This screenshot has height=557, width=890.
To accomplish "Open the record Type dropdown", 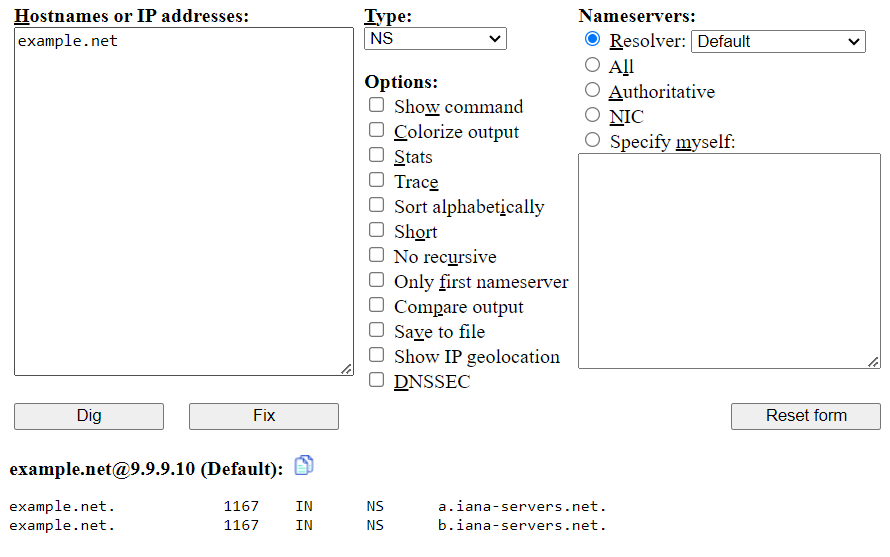I will 435,38.
